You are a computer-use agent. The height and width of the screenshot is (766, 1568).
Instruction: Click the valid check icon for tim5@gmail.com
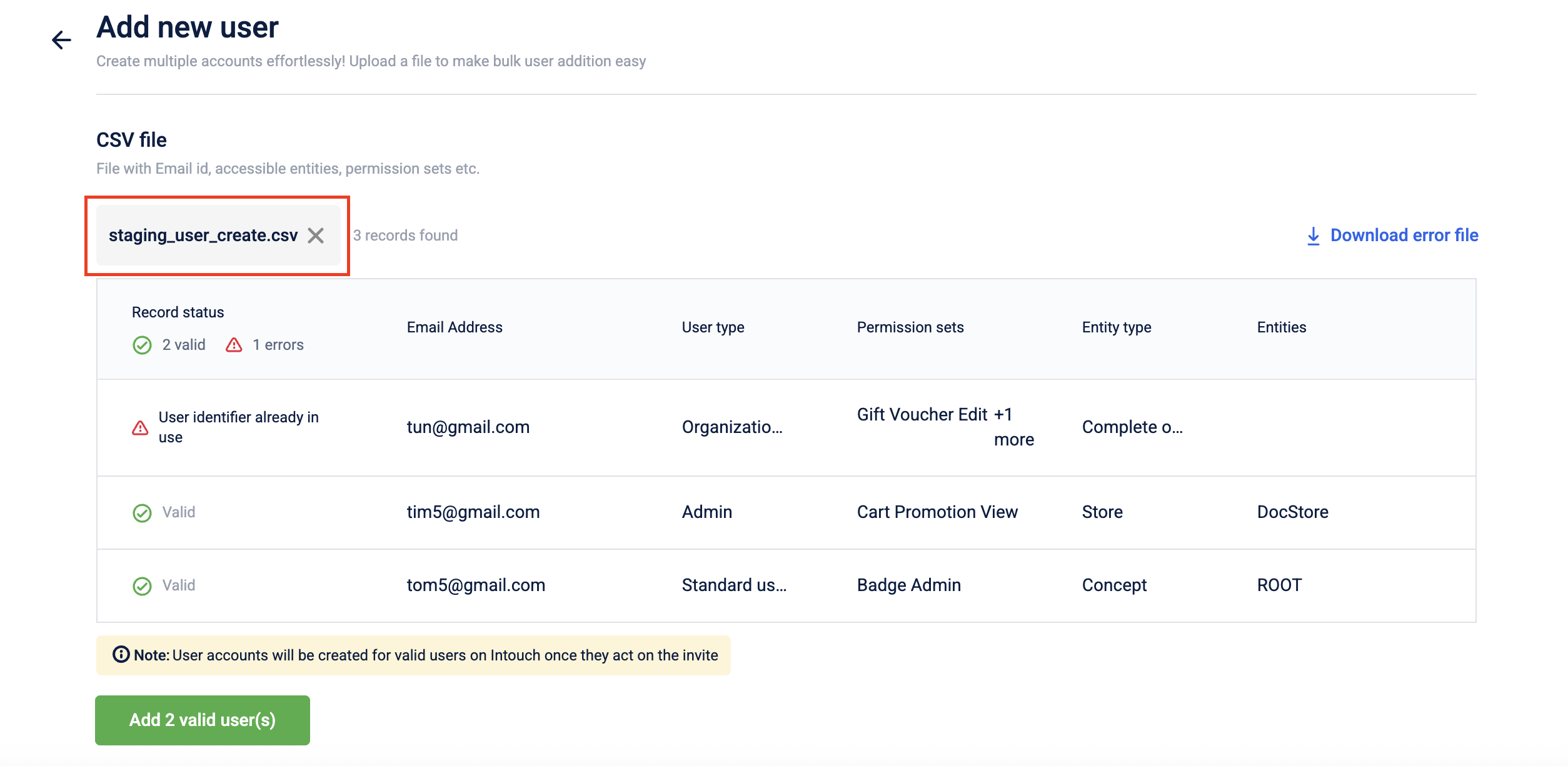pyautogui.click(x=142, y=513)
